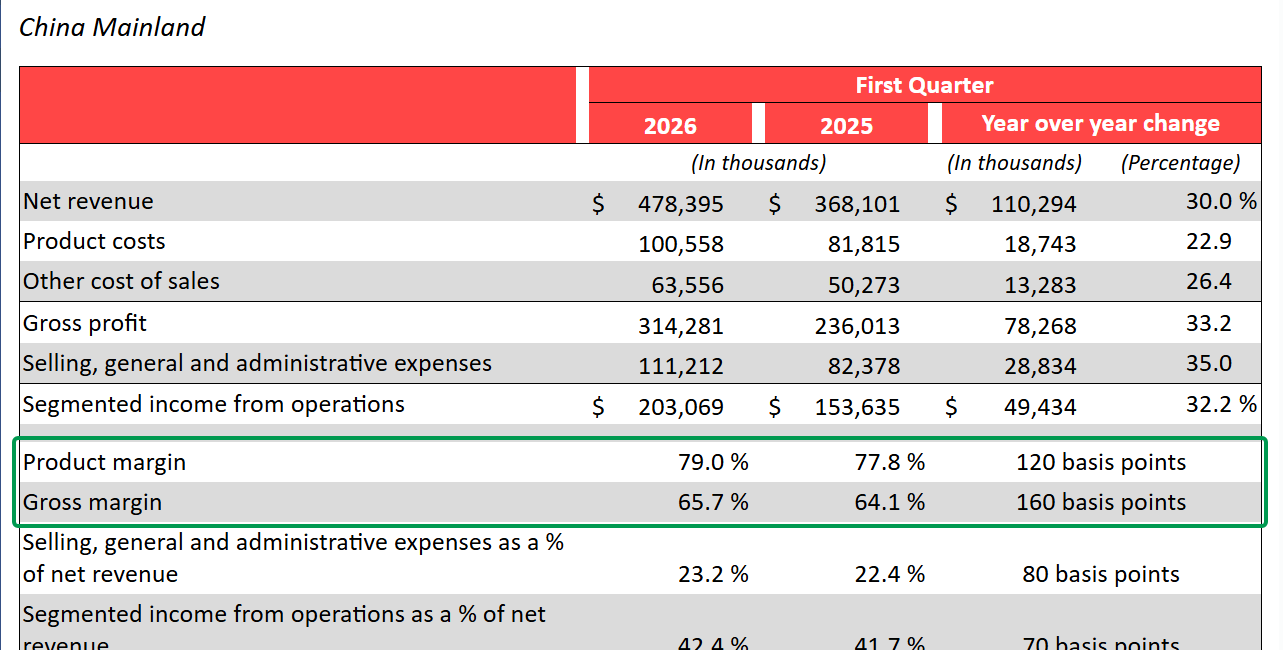
Task: Click the Gross margin '65.7 %'
Action: point(713,502)
